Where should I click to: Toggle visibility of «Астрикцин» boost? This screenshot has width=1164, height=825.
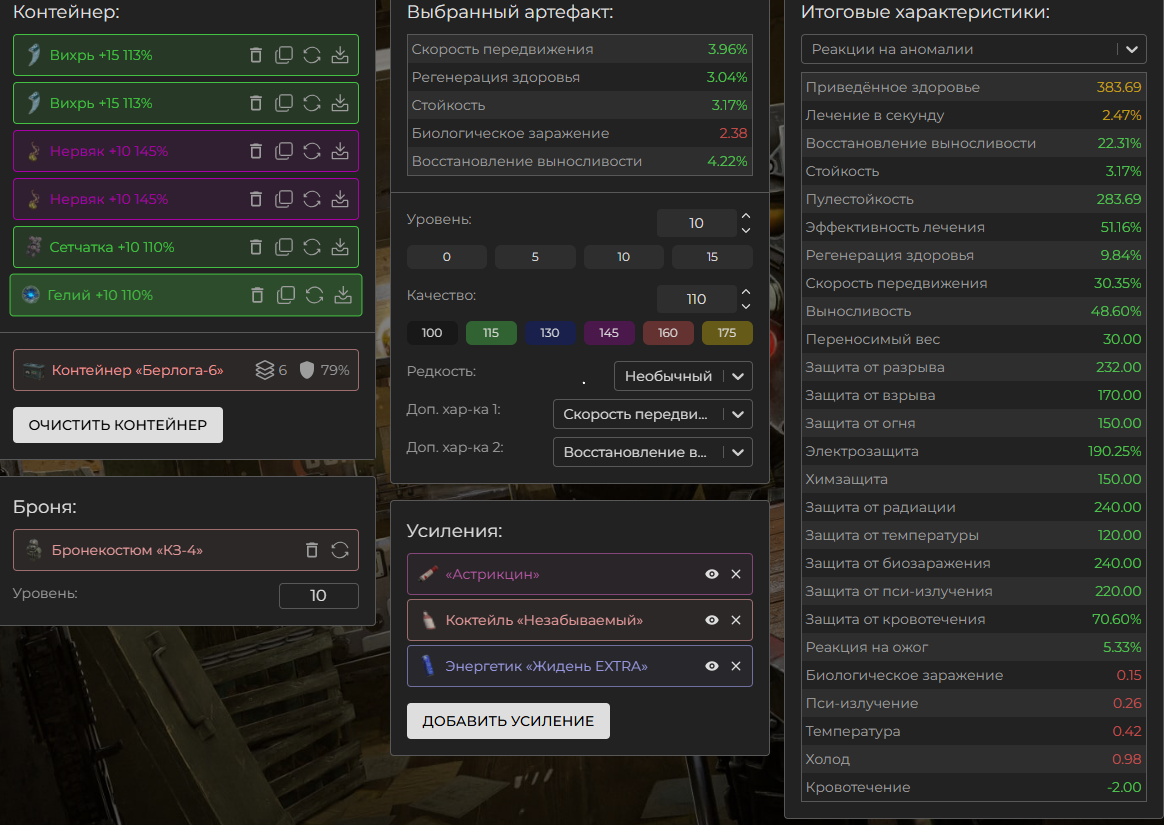coord(712,574)
